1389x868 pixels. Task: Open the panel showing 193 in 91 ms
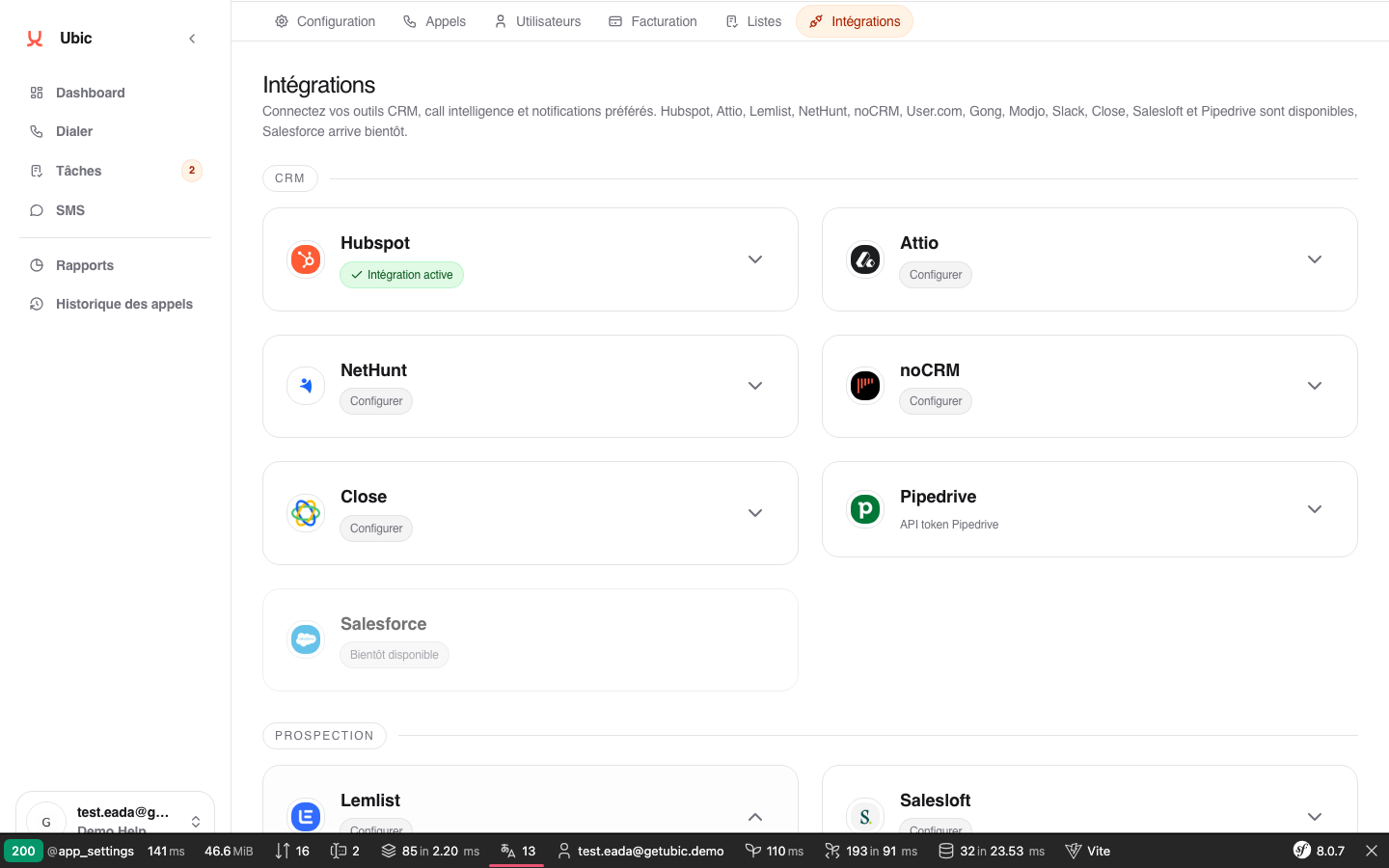pyautogui.click(x=871, y=851)
